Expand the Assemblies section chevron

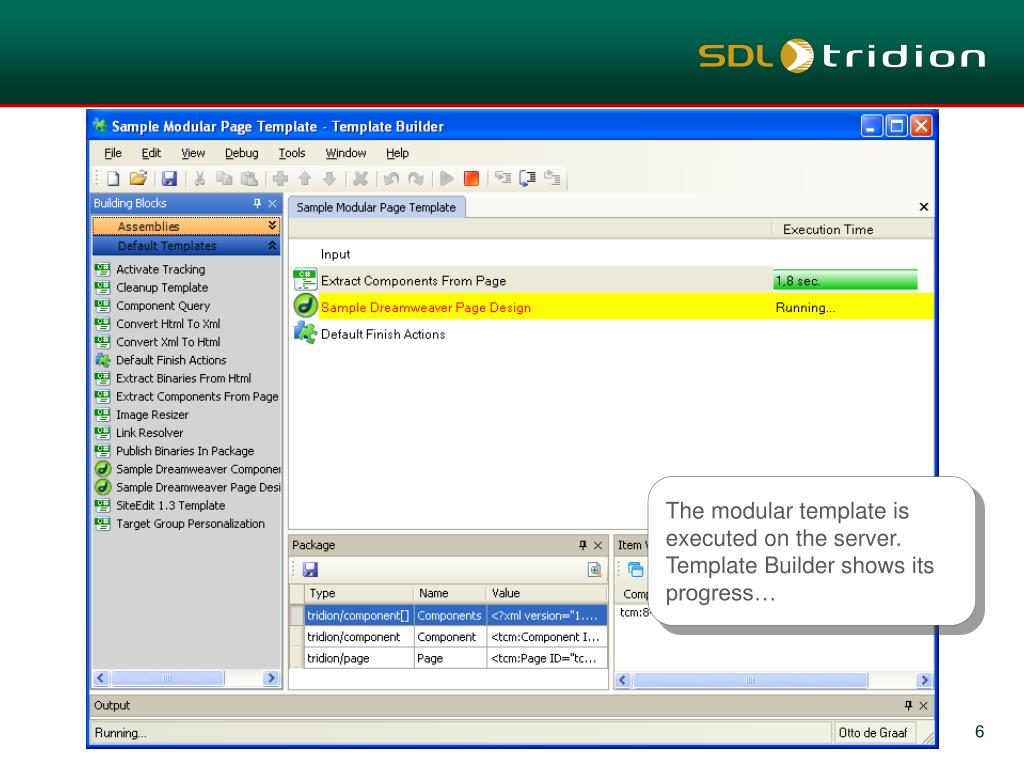point(272,225)
